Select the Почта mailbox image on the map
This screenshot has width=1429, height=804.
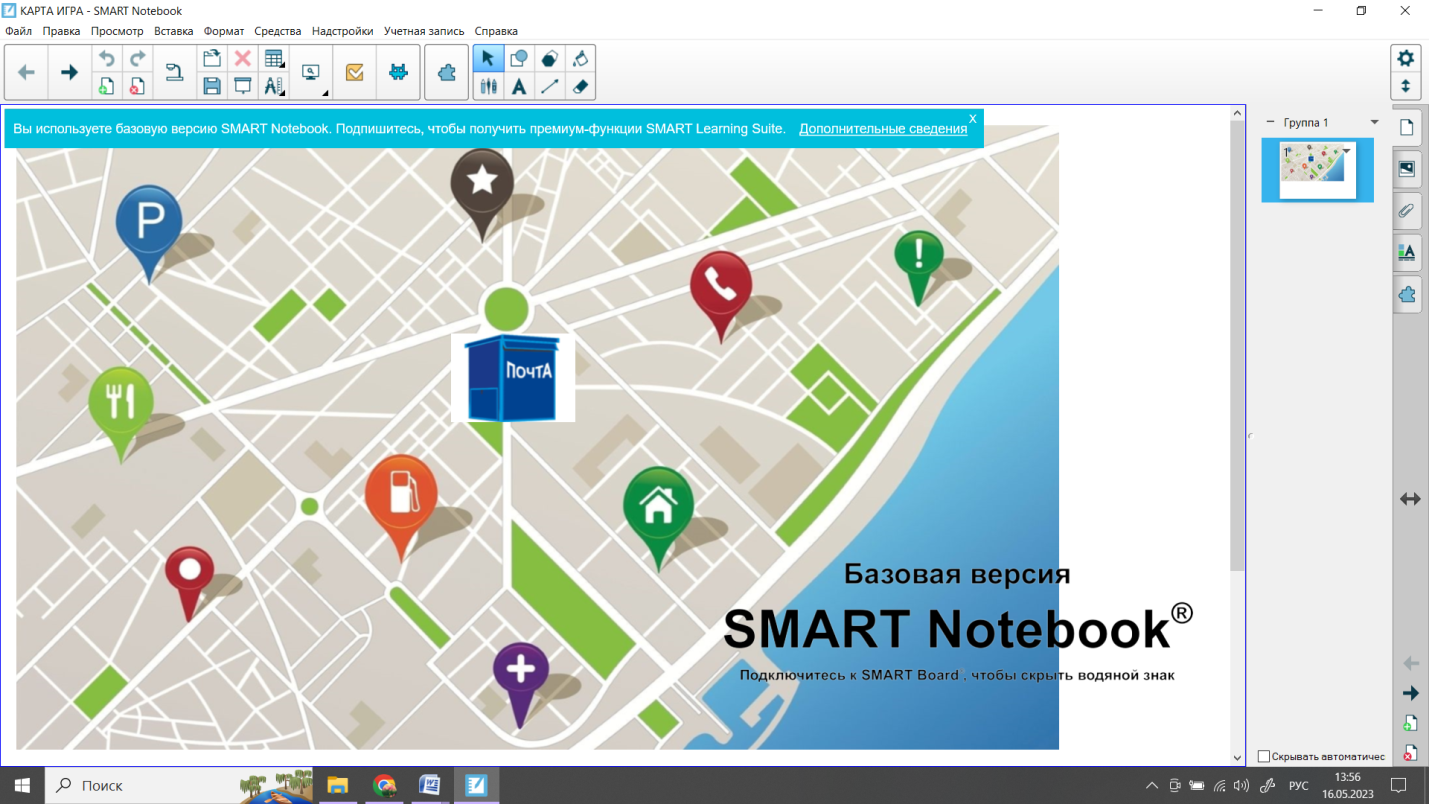tap(513, 377)
